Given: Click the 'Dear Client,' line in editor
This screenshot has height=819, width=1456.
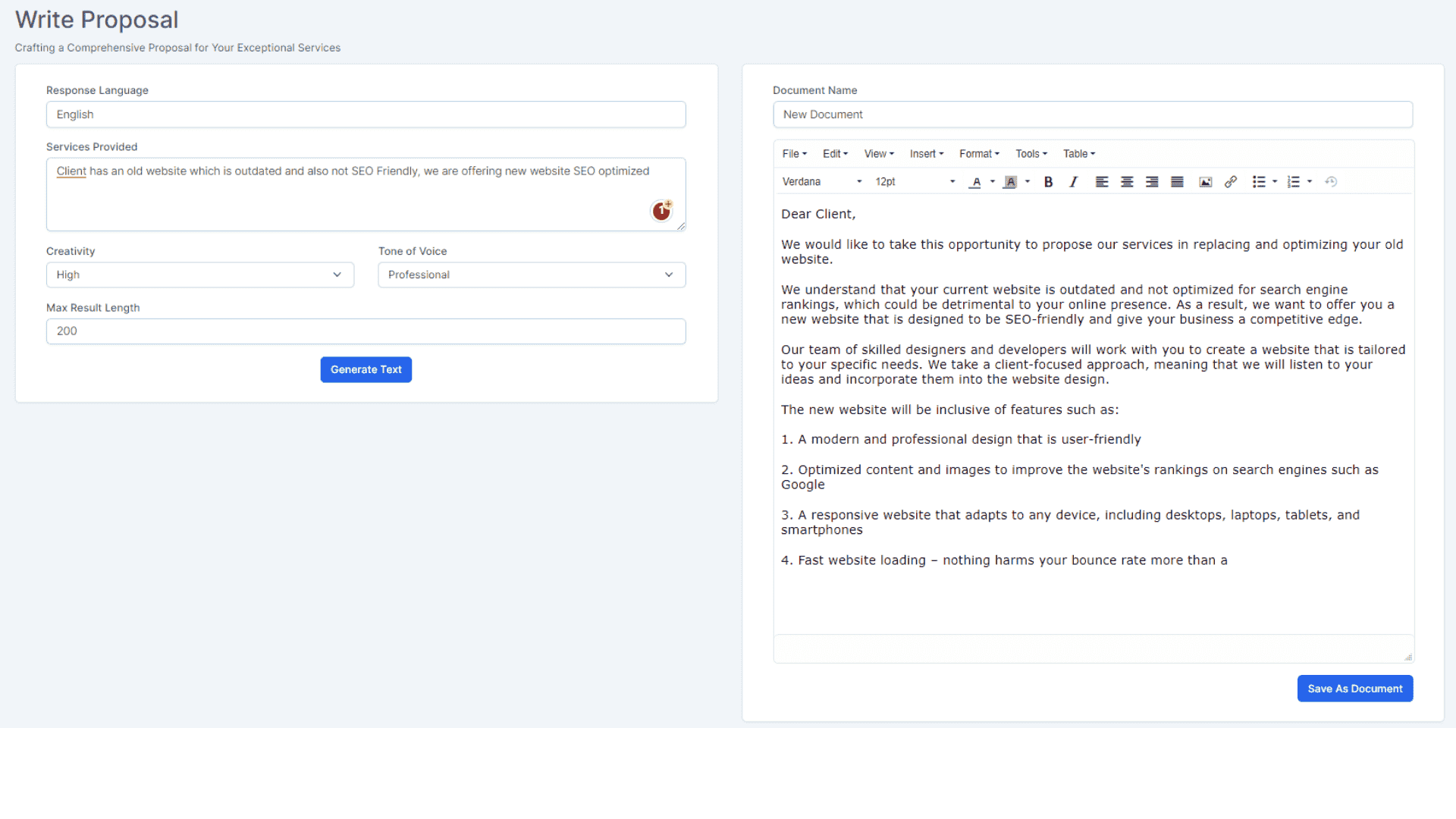Looking at the screenshot, I should [x=818, y=215].
